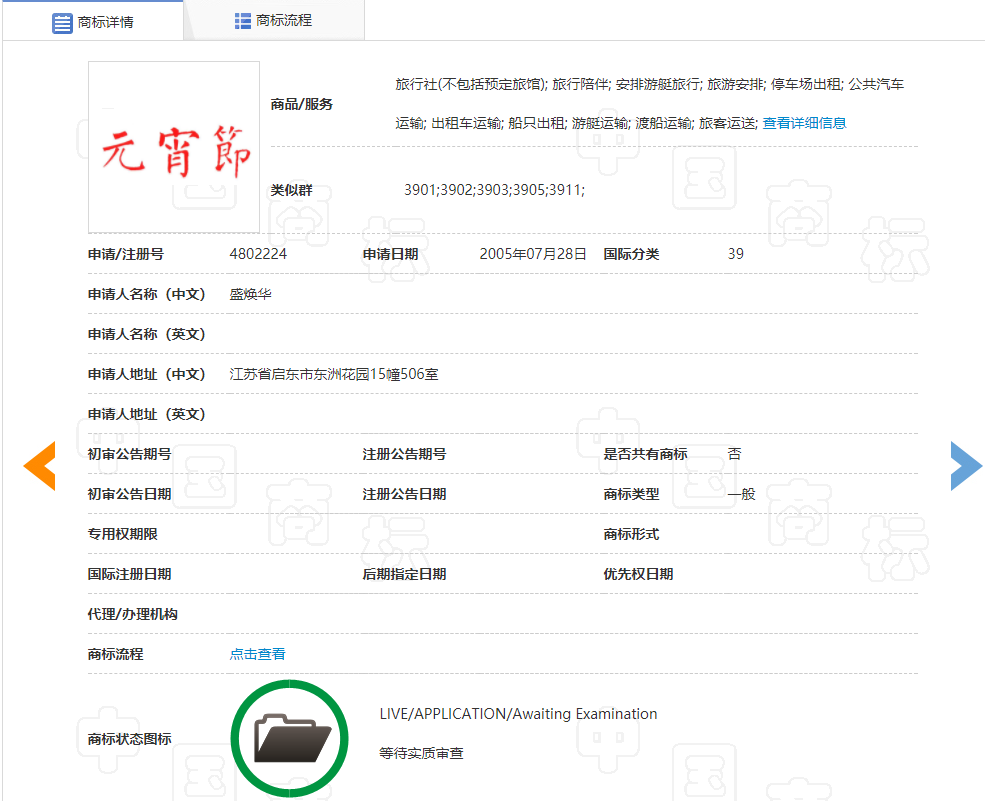985x801 pixels.
Task: Click the list icon on 商标详情 tab
Action: tap(63, 22)
